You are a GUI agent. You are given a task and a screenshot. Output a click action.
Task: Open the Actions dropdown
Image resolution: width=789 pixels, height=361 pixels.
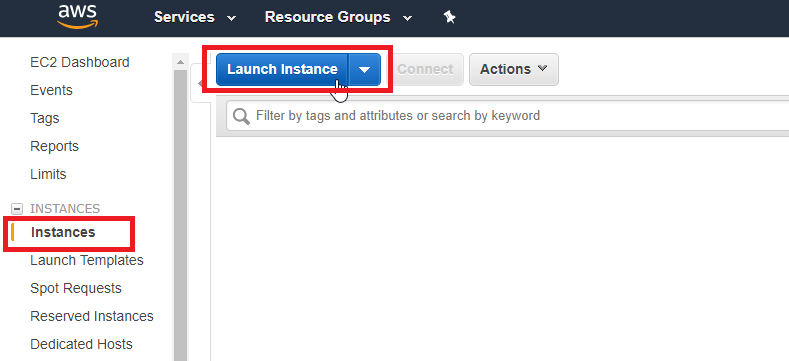[514, 69]
